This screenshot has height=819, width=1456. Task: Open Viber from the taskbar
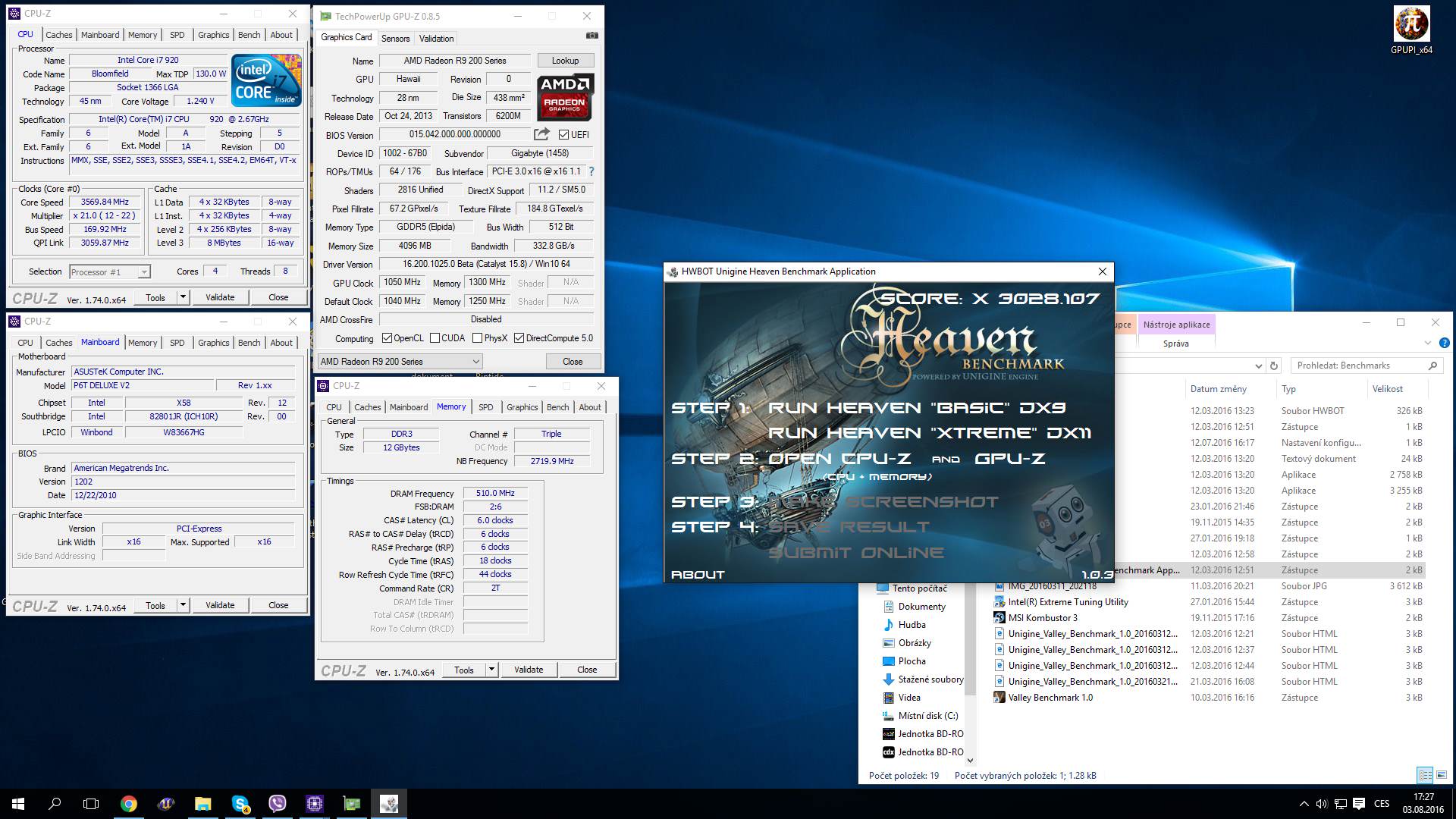tap(278, 804)
